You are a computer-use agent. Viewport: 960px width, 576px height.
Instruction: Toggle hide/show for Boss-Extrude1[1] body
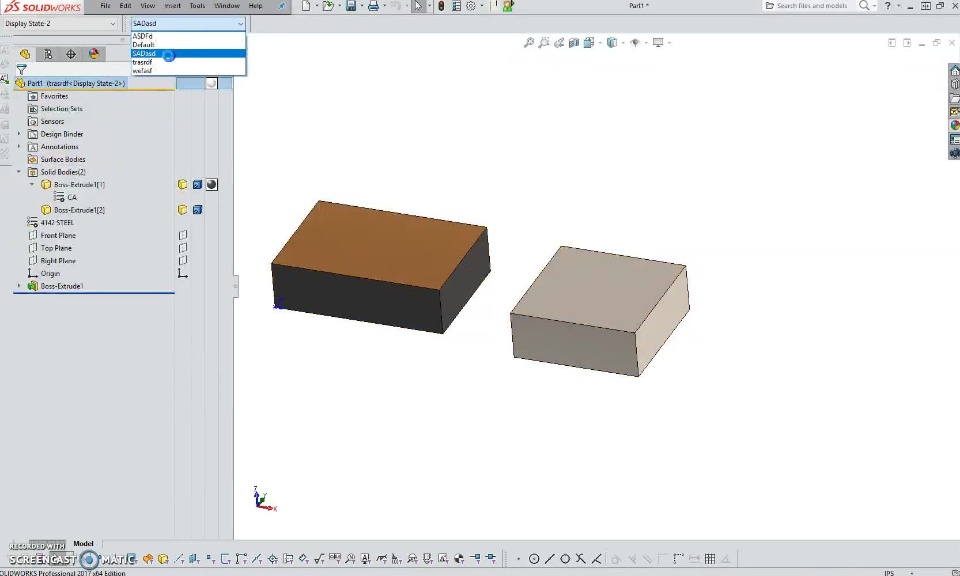click(182, 184)
